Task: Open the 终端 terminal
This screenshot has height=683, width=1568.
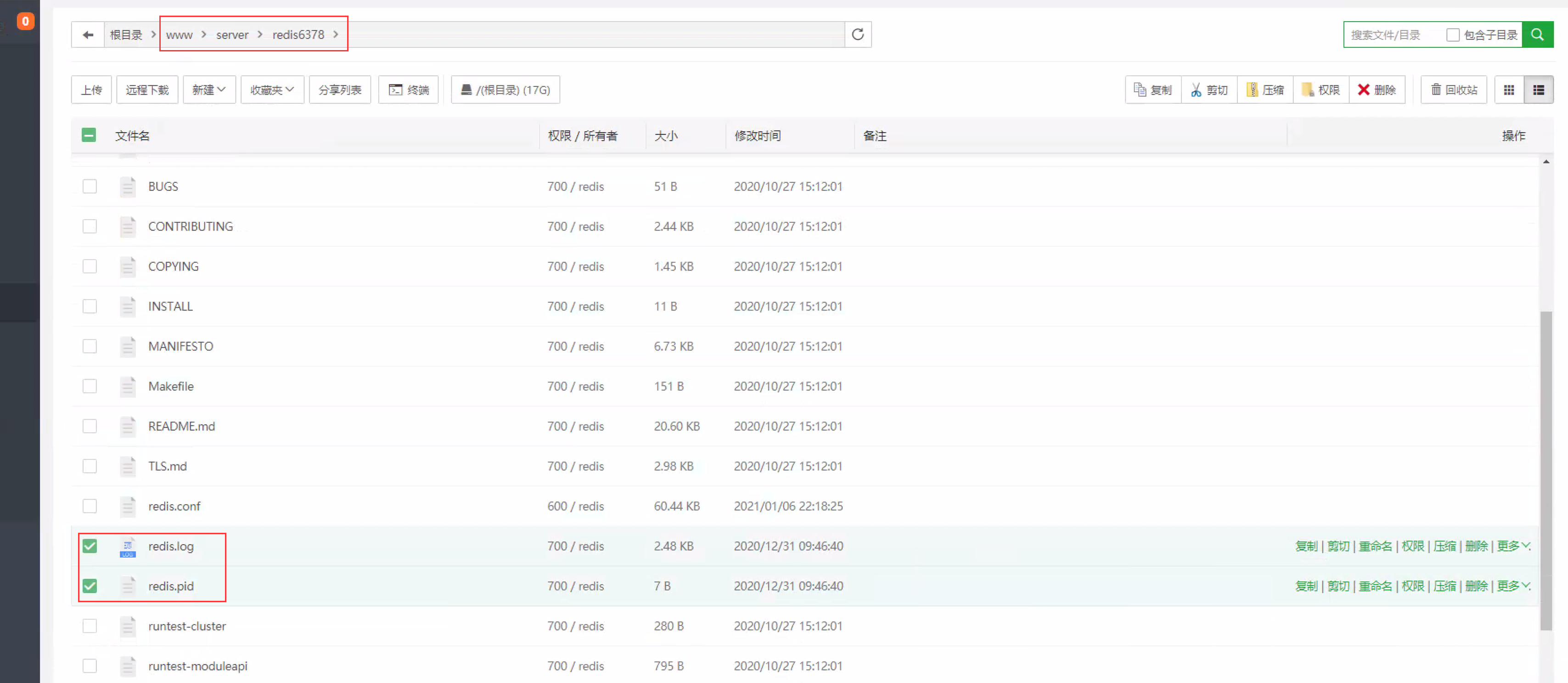Action: [409, 90]
